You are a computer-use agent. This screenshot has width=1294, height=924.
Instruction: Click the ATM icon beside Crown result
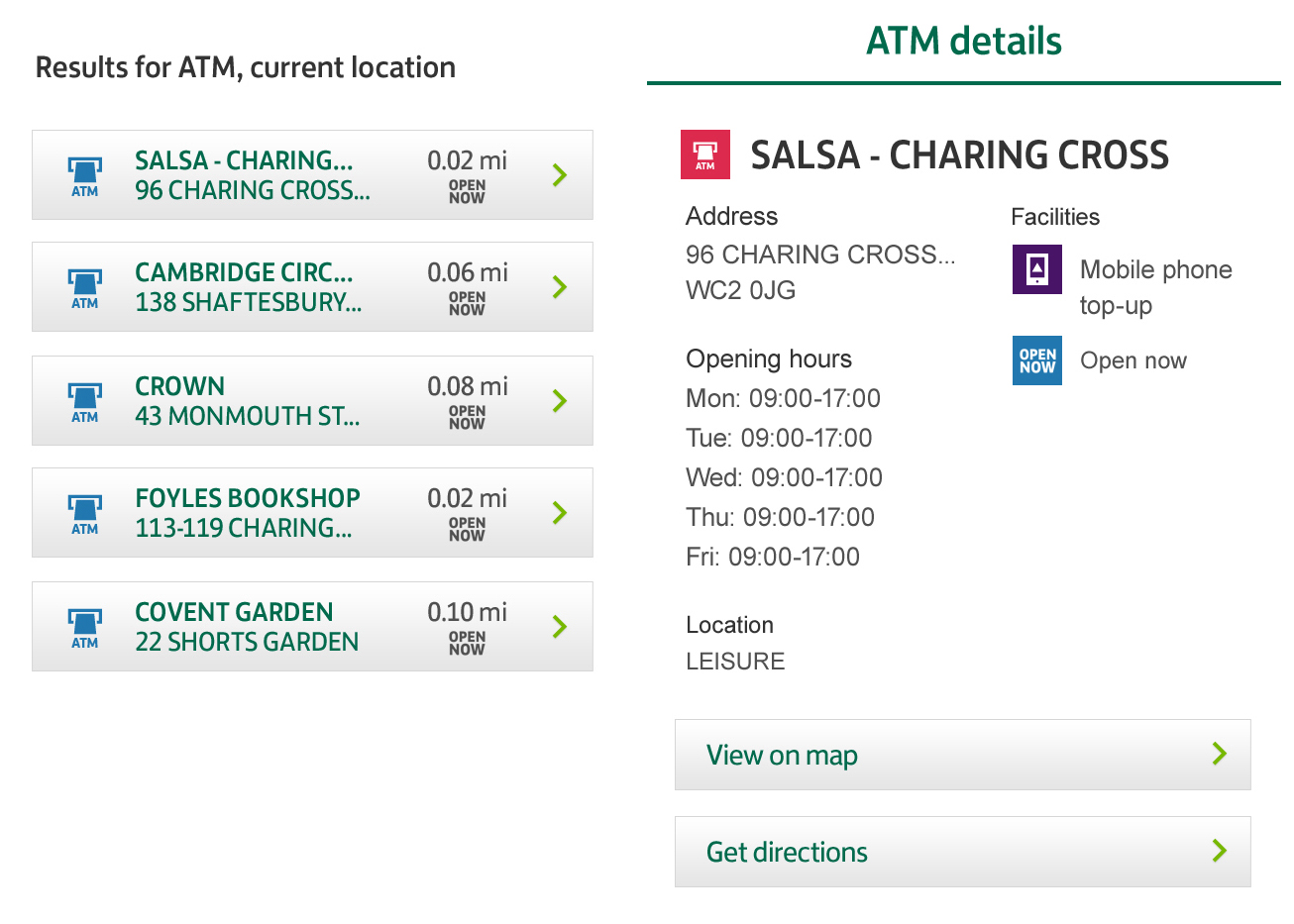coord(85,401)
